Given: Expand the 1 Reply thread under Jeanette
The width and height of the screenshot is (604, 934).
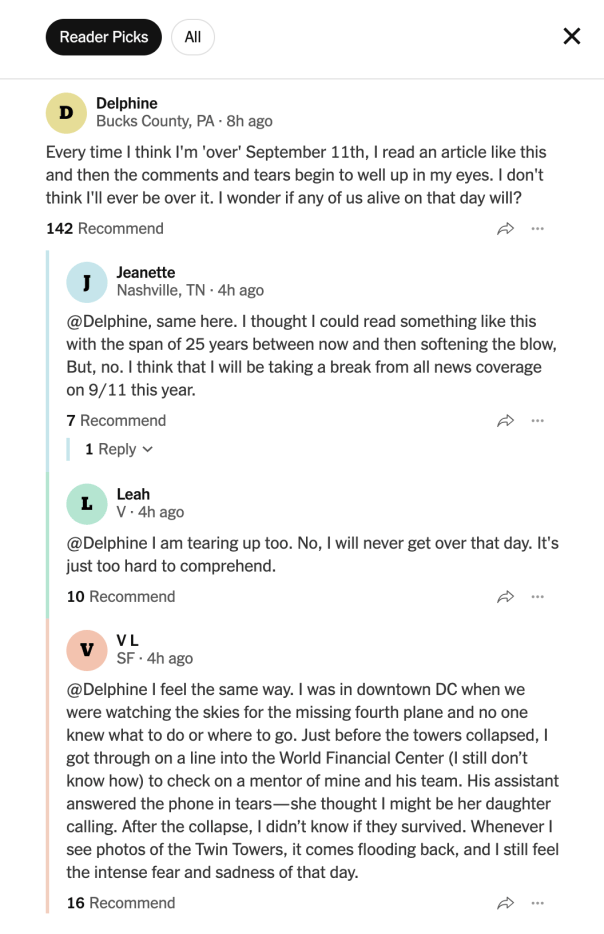Looking at the screenshot, I should [119, 449].
